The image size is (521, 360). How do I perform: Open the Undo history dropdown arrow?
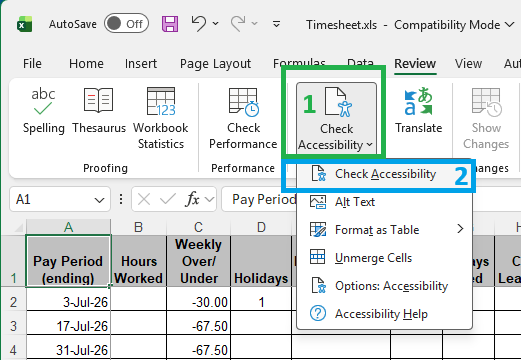click(216, 23)
